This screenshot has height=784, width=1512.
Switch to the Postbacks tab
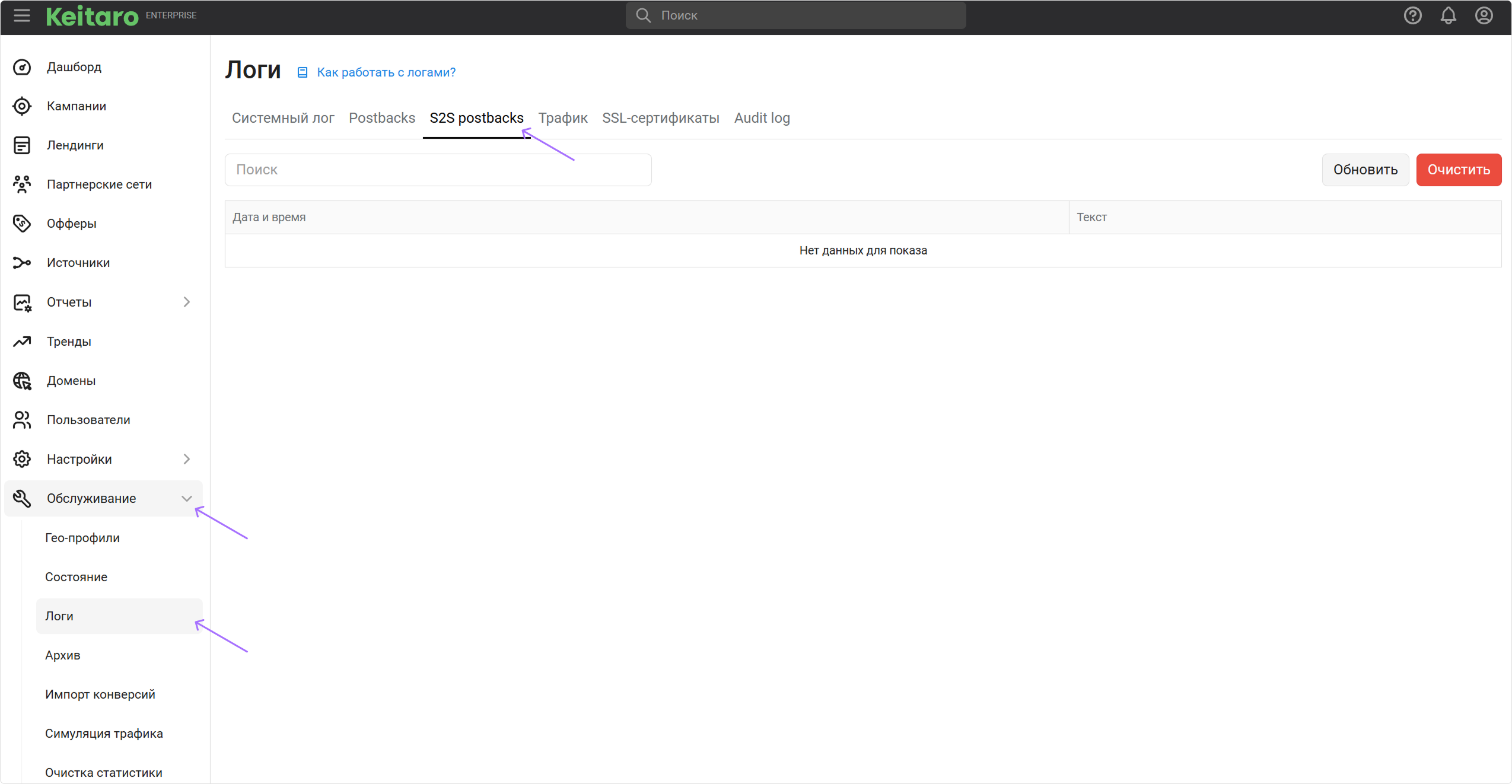[381, 118]
